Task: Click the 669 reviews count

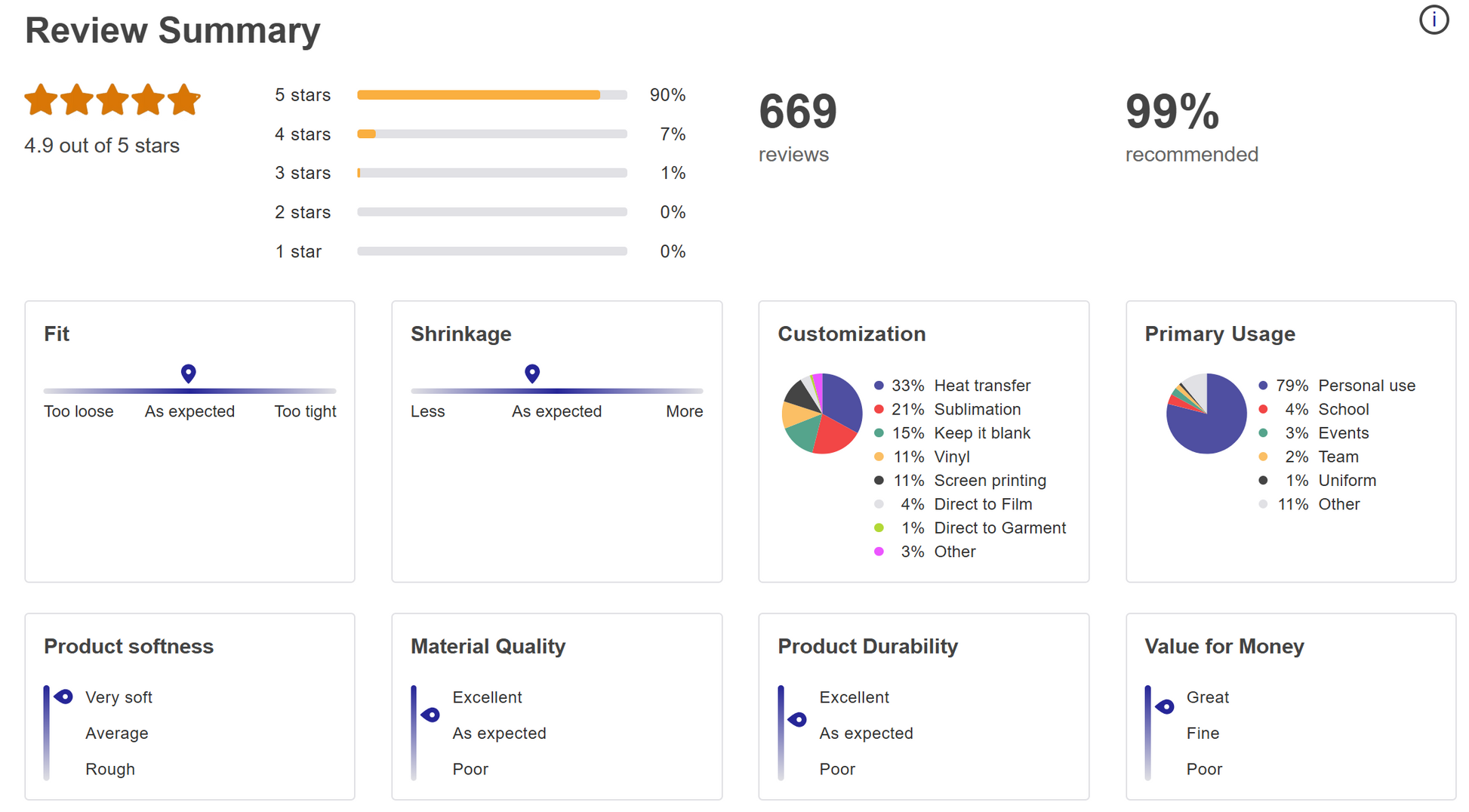Action: (797, 113)
